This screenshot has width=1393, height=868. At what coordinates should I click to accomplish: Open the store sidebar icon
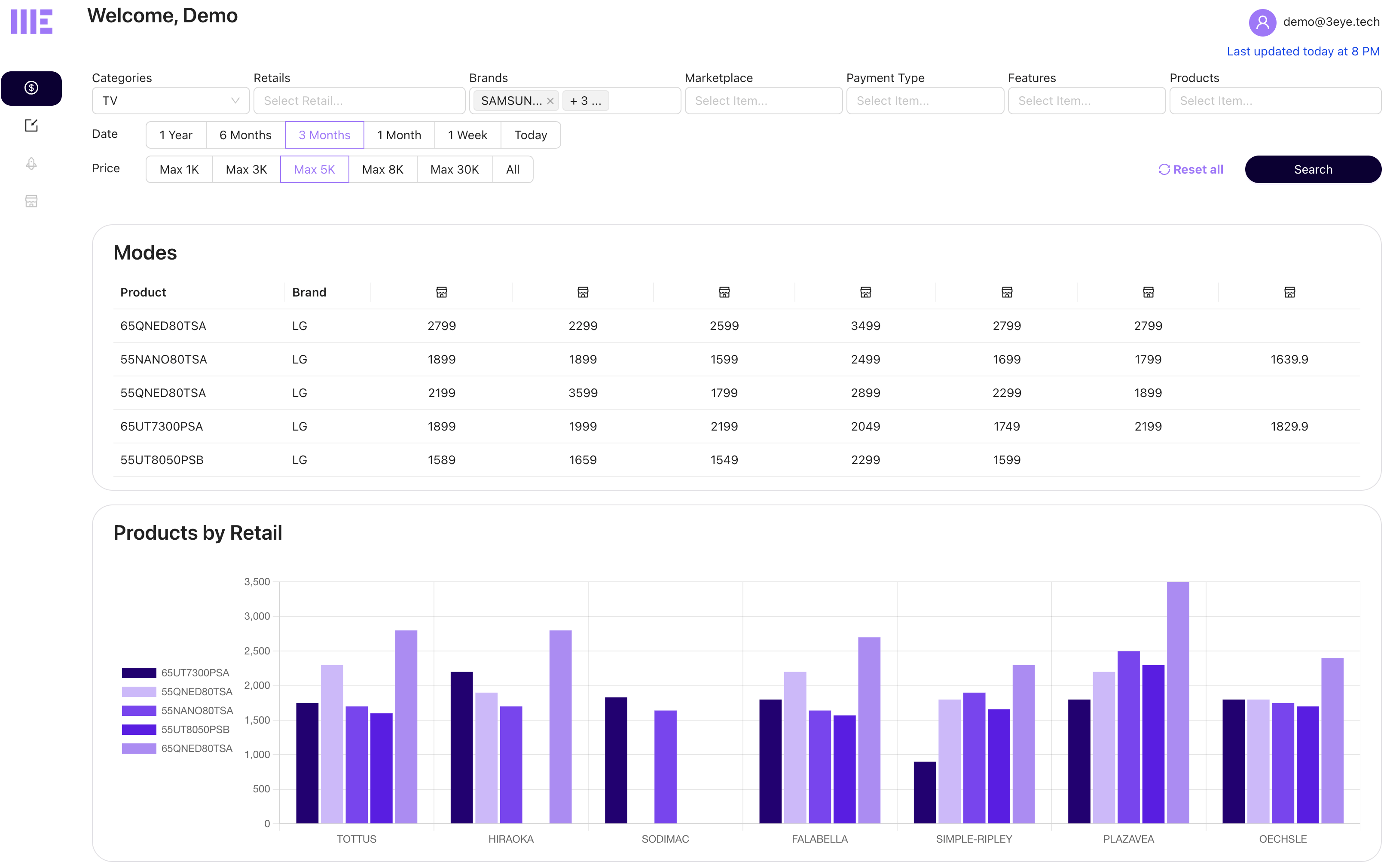click(x=31, y=201)
